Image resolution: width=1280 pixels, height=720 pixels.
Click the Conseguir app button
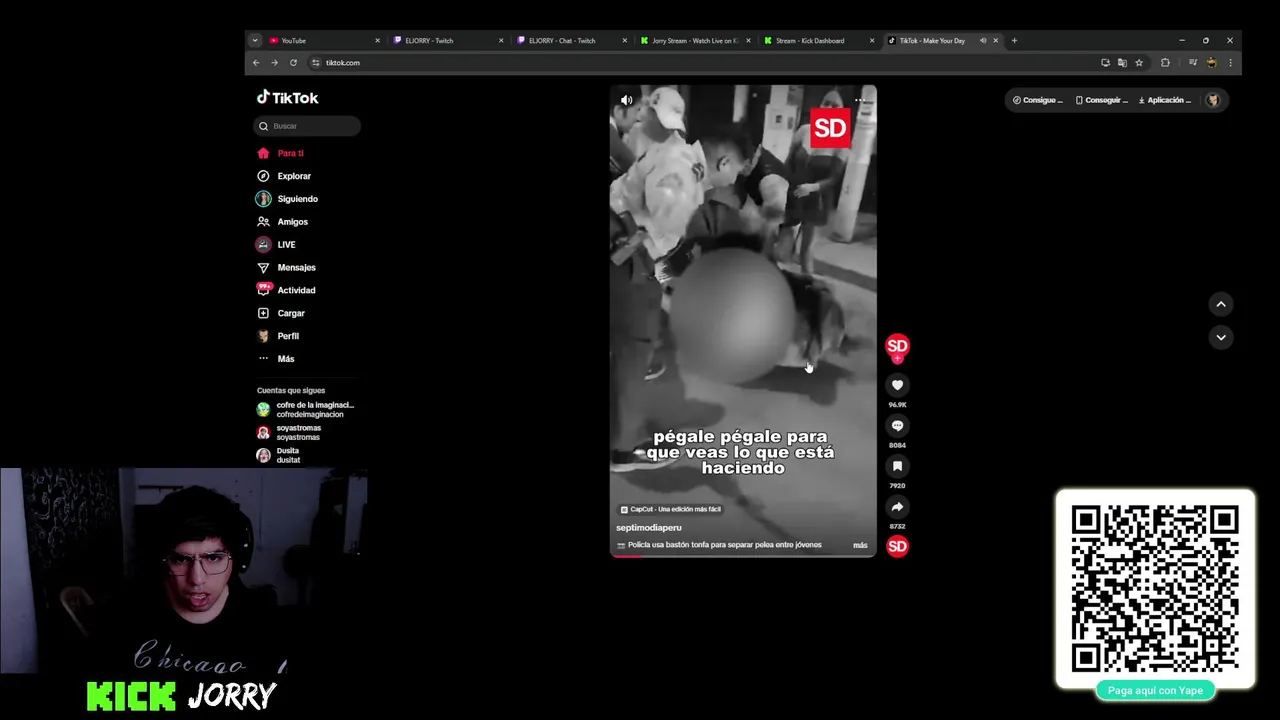coord(1102,100)
